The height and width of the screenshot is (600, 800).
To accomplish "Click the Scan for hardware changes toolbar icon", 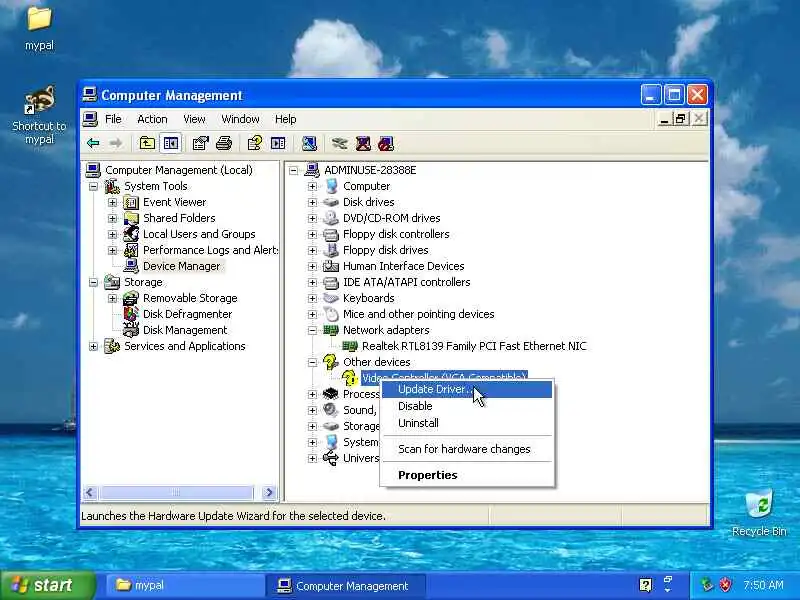I will pos(309,143).
